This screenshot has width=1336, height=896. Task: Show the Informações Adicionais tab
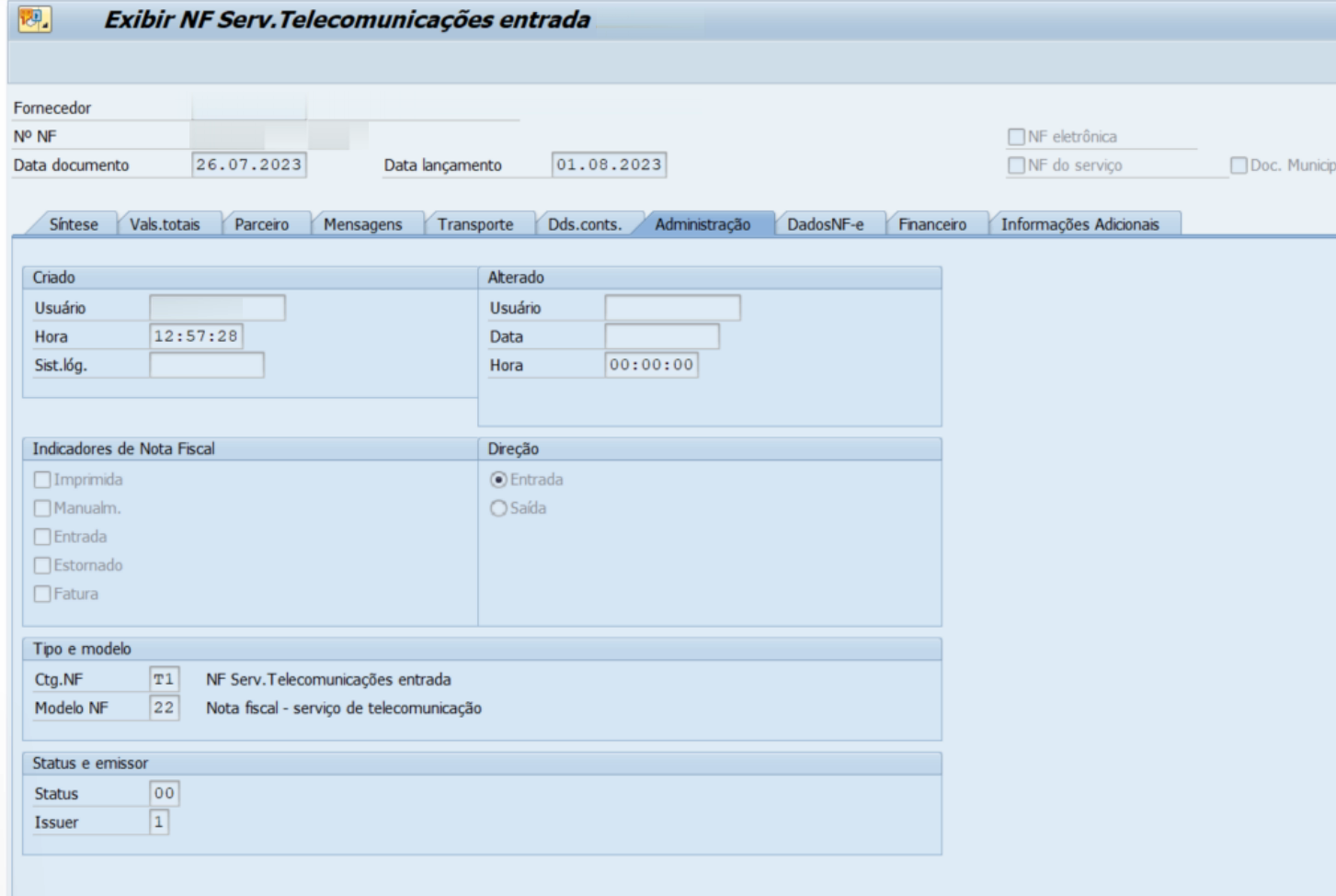coord(1079,224)
